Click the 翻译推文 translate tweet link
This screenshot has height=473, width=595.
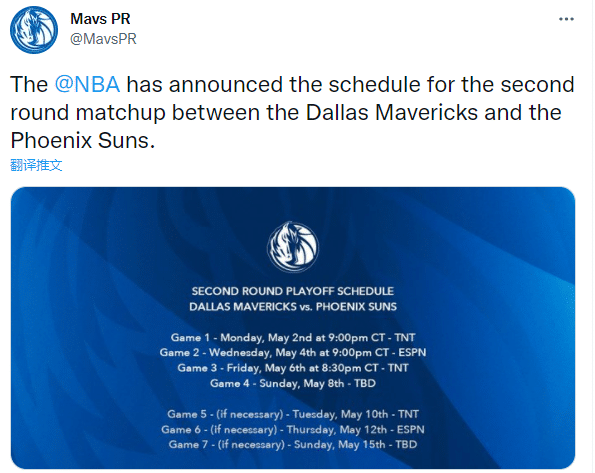(x=36, y=165)
